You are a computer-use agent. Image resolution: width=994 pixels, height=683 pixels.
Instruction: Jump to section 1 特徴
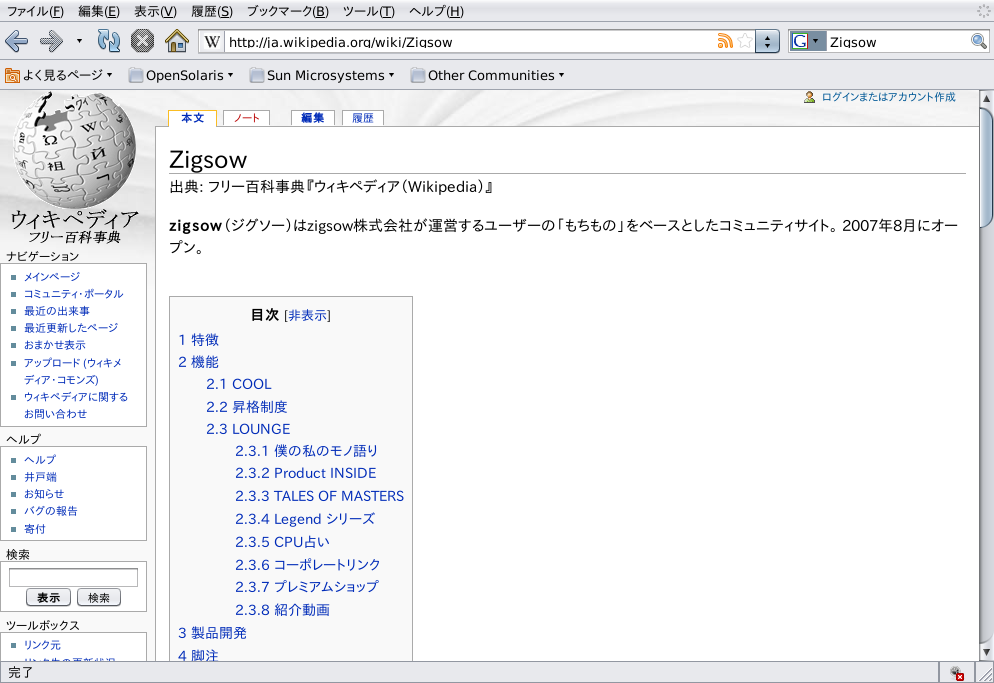point(198,340)
